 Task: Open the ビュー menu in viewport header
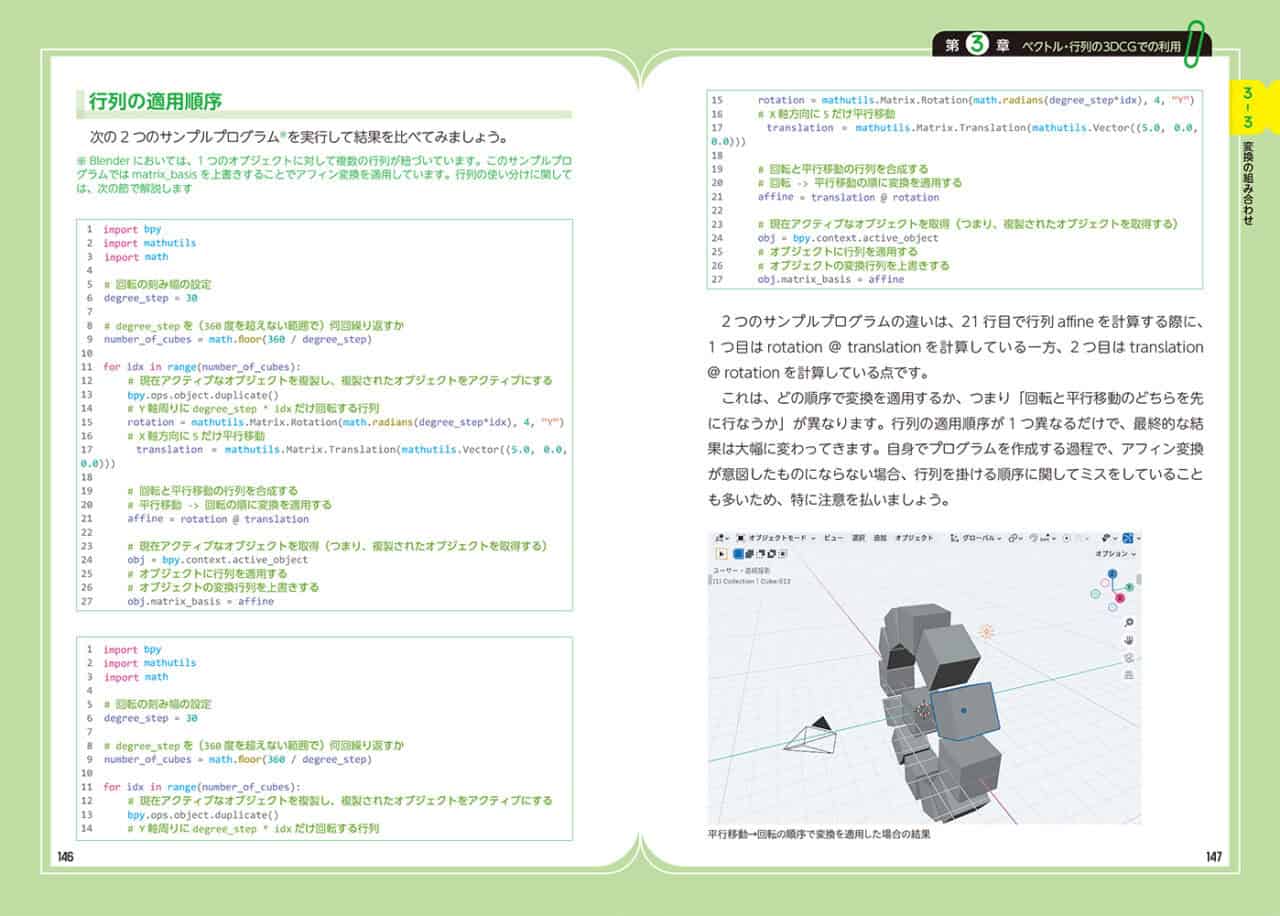pyautogui.click(x=833, y=538)
